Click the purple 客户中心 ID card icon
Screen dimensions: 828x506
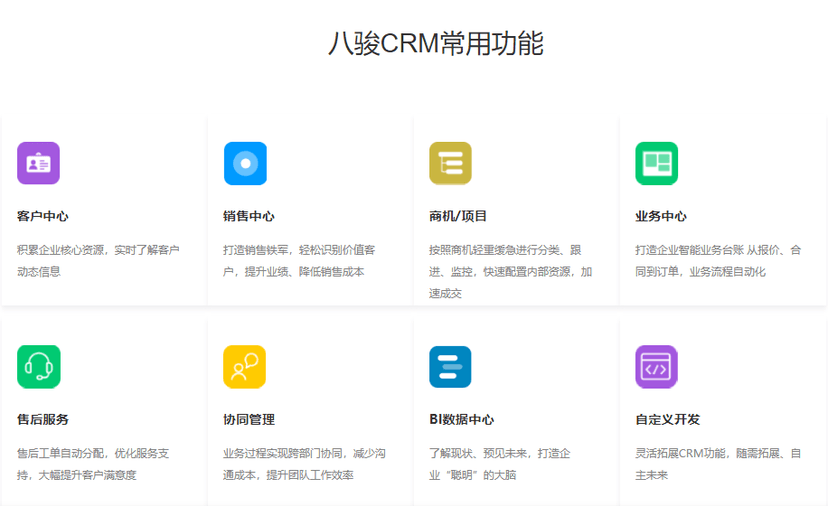[x=39, y=163]
